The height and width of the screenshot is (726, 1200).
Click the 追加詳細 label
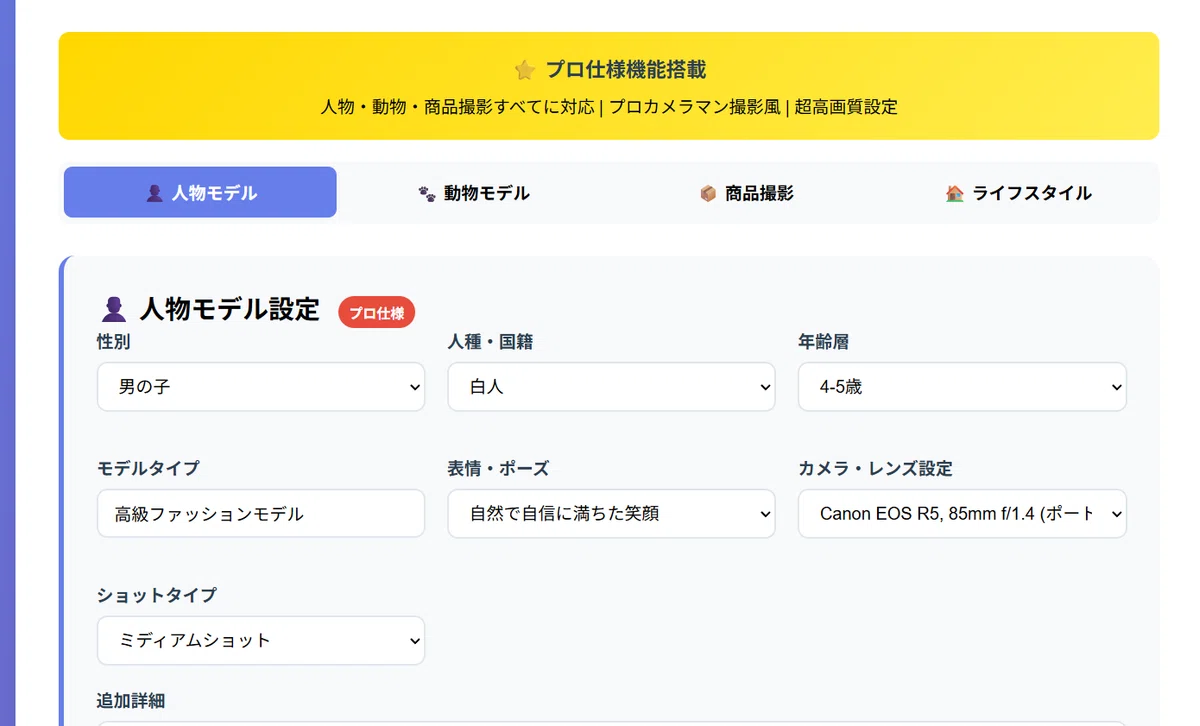point(131,701)
